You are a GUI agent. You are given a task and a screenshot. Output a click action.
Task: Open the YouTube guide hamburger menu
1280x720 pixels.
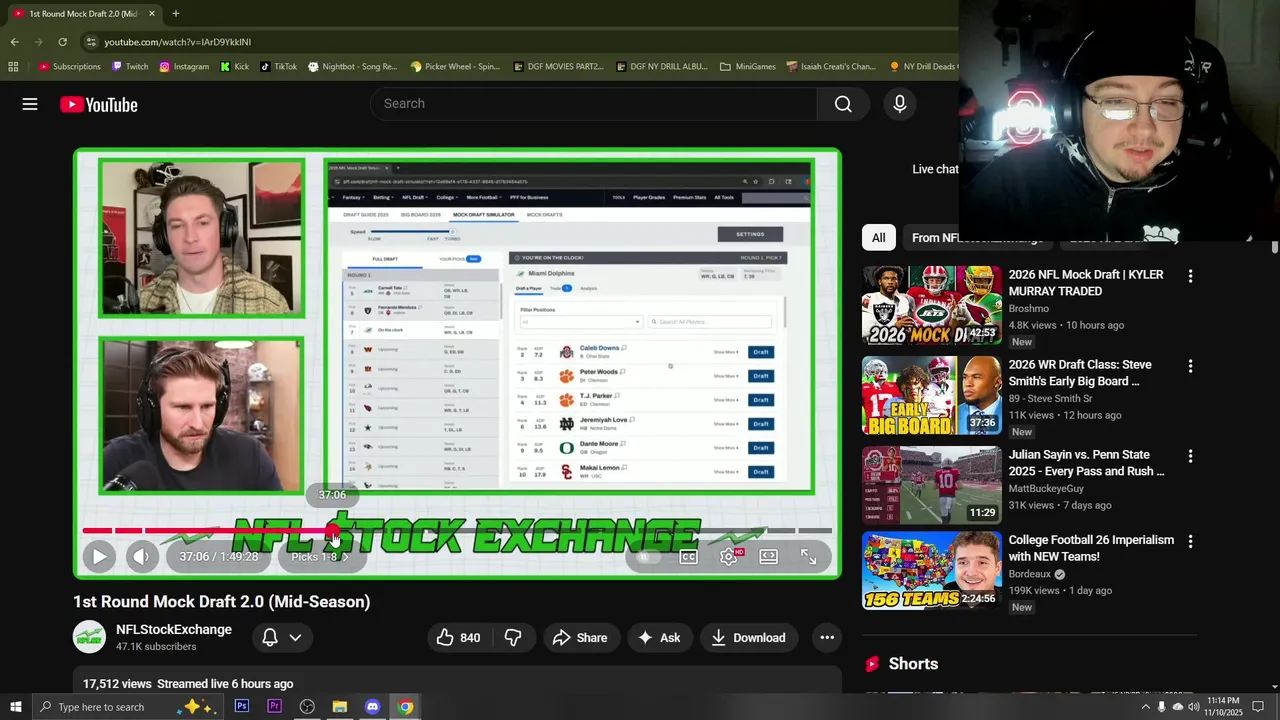30,104
